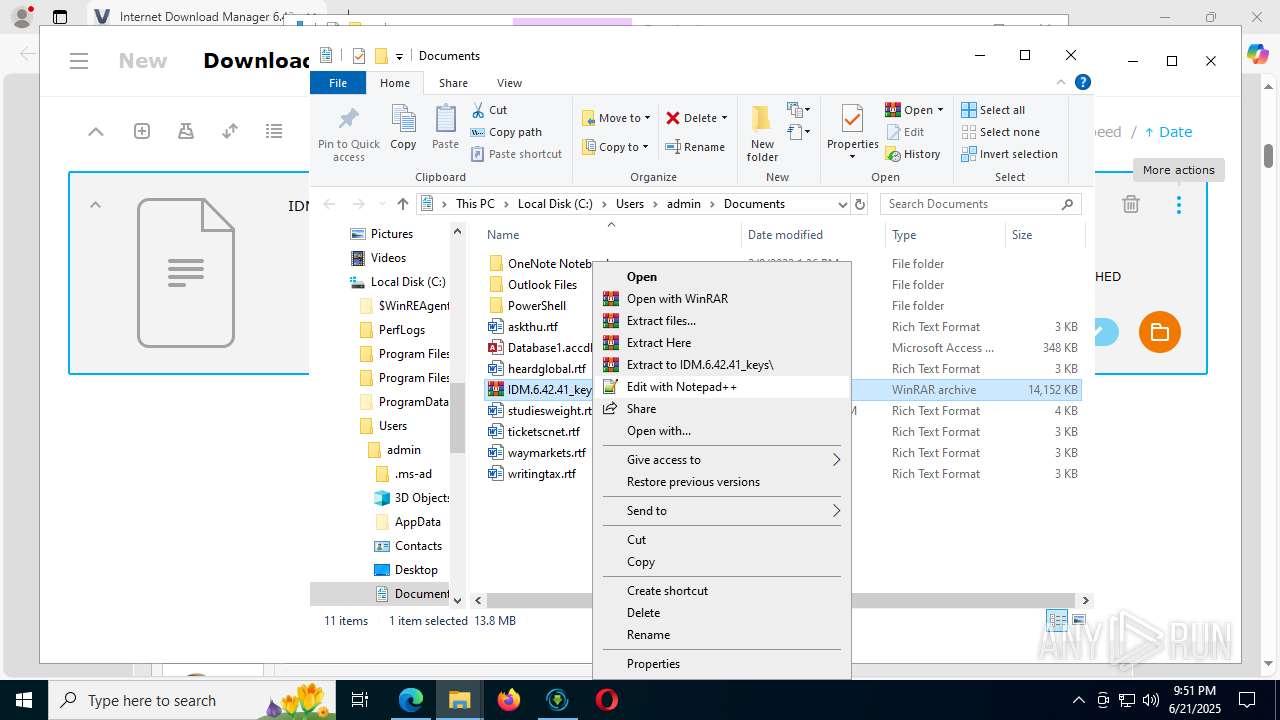The image size is (1280, 720).
Task: Switch to large icons view
Action: (x=1080, y=621)
